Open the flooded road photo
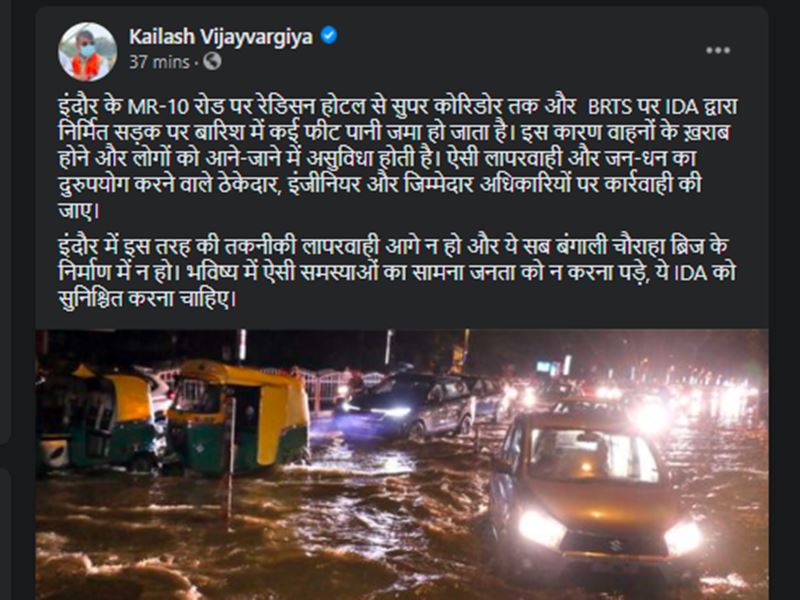Image resolution: width=800 pixels, height=600 pixels. click(x=402, y=464)
